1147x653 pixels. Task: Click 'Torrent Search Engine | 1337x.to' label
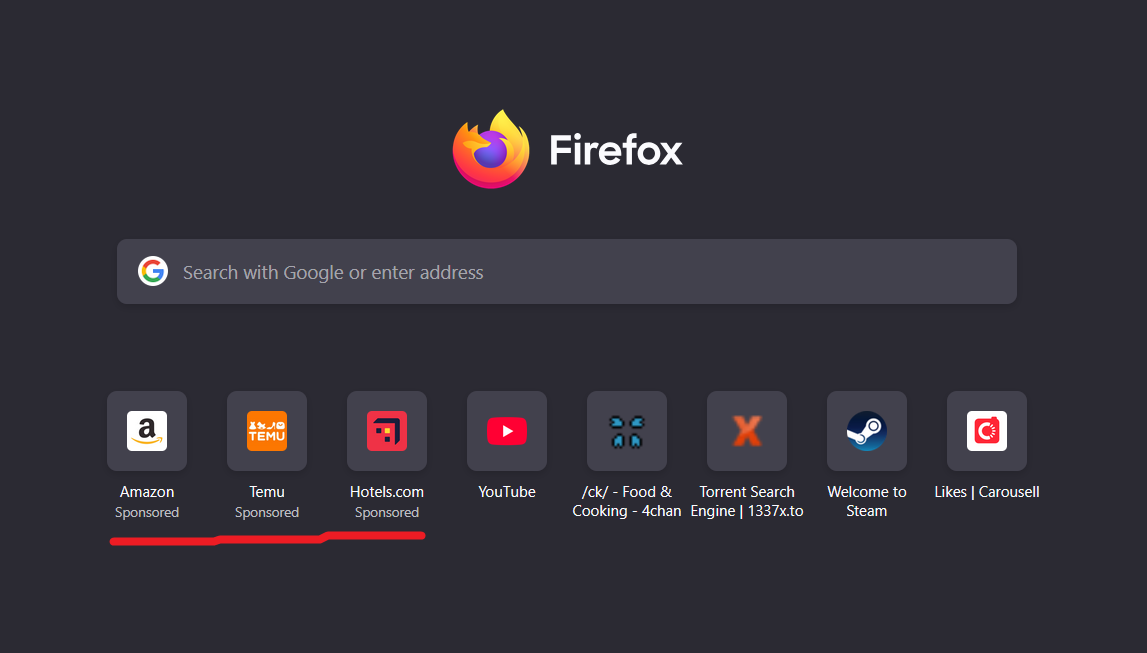tap(747, 501)
